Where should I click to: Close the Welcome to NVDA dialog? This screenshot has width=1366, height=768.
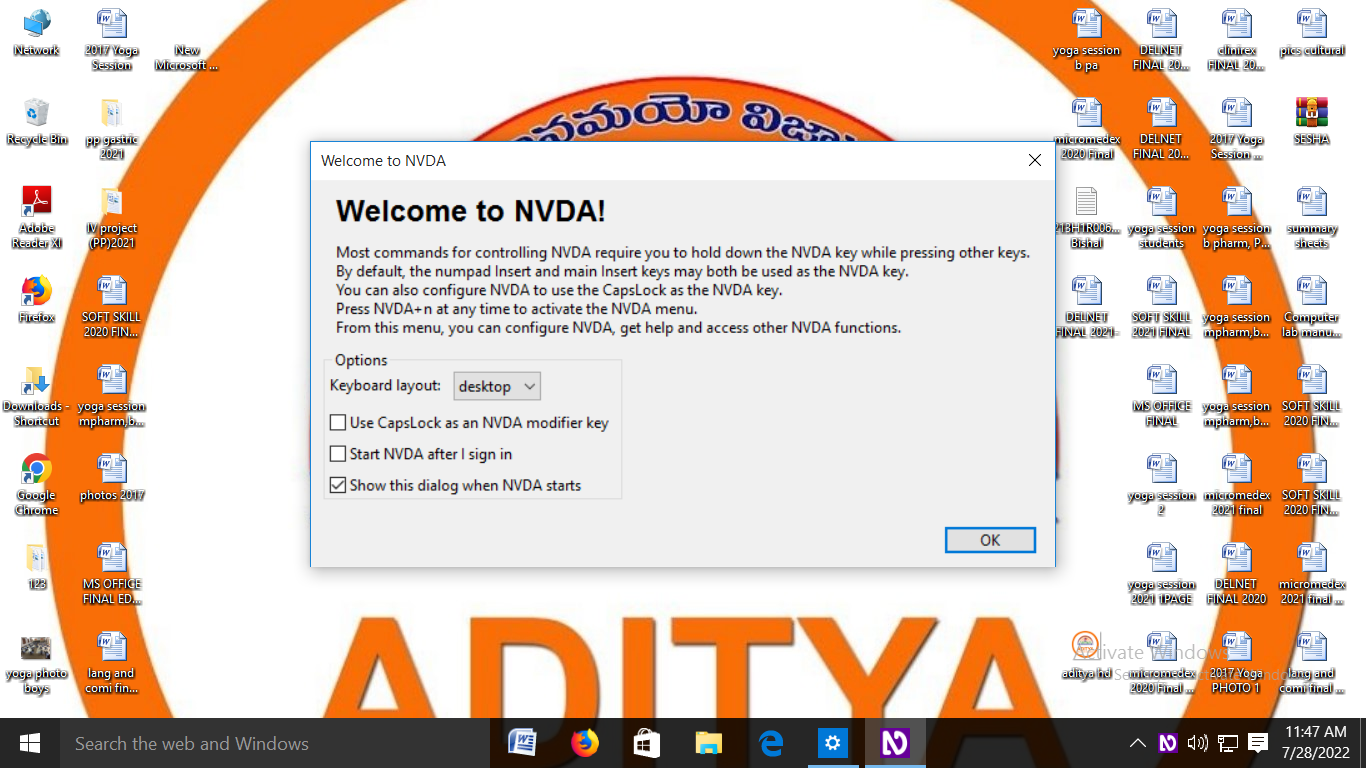click(1035, 160)
